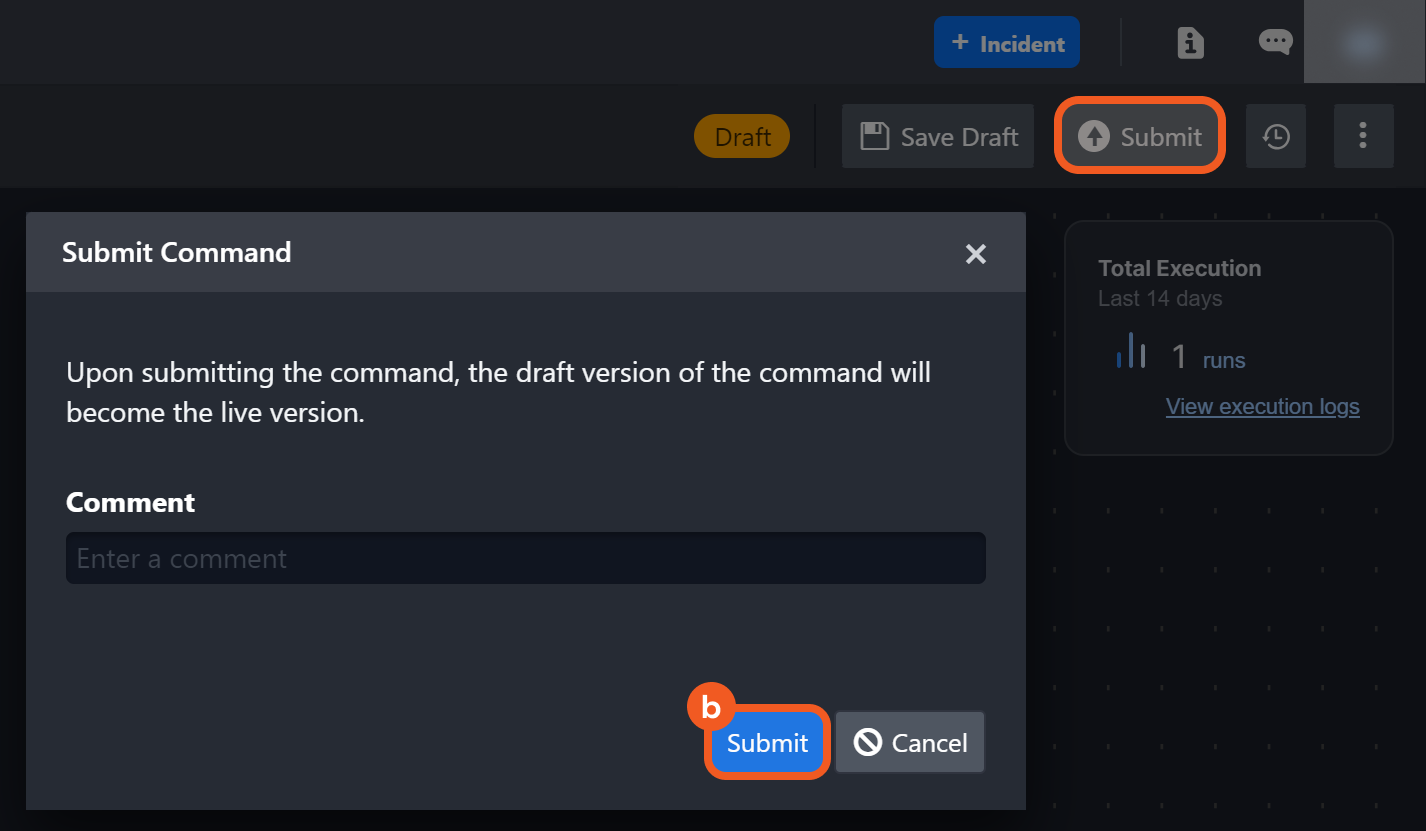Click the upload arrow icon in toolbar Submit
The width and height of the screenshot is (1426, 831).
point(1094,137)
